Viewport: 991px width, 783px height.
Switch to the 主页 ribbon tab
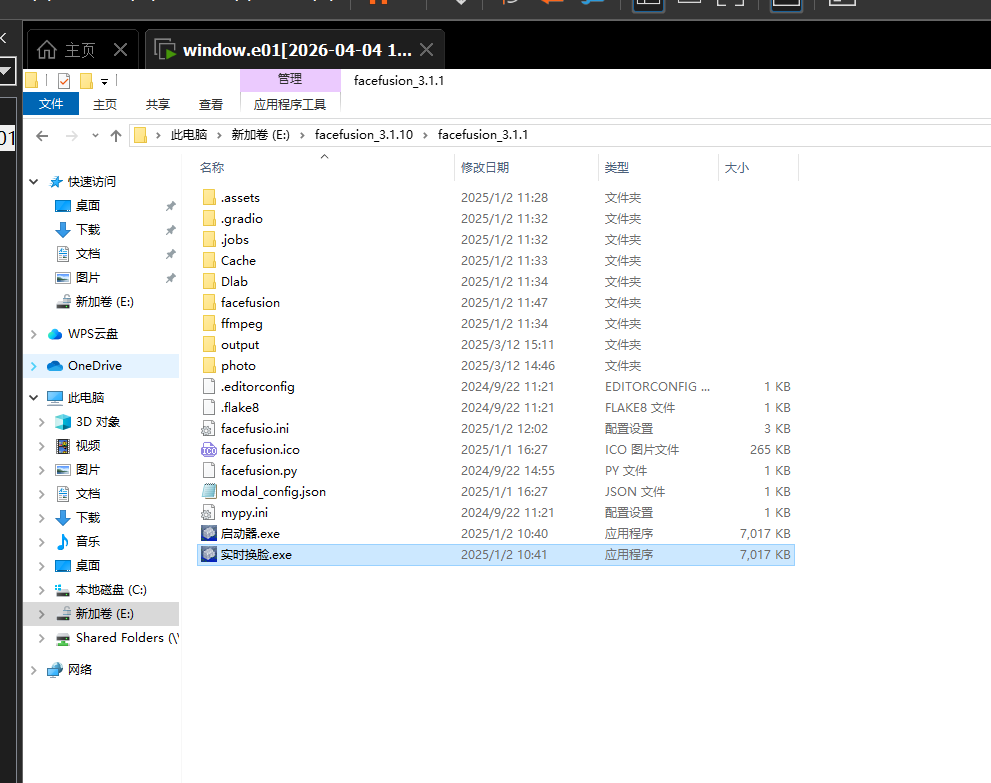pyautogui.click(x=105, y=104)
